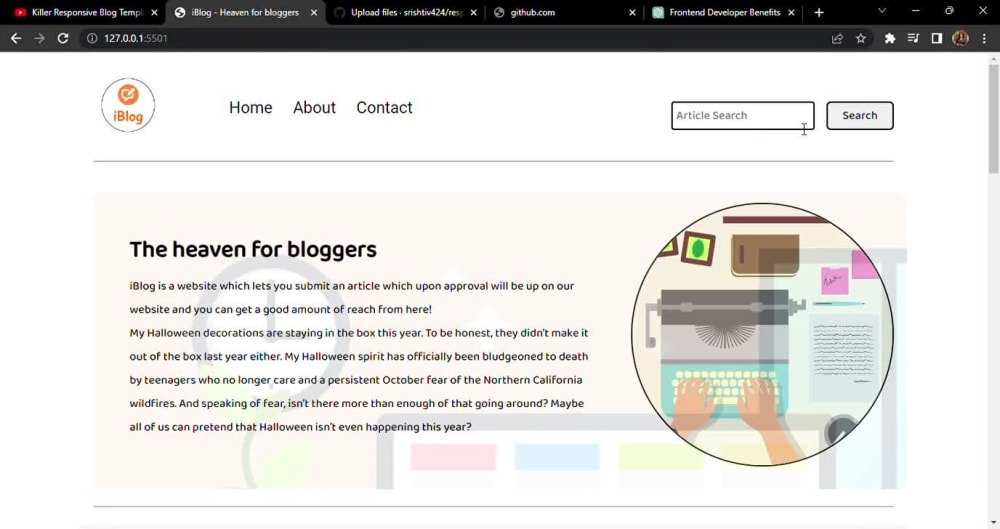Focus the Article Search field
Viewport: 1000px width, 529px height.
click(x=742, y=115)
